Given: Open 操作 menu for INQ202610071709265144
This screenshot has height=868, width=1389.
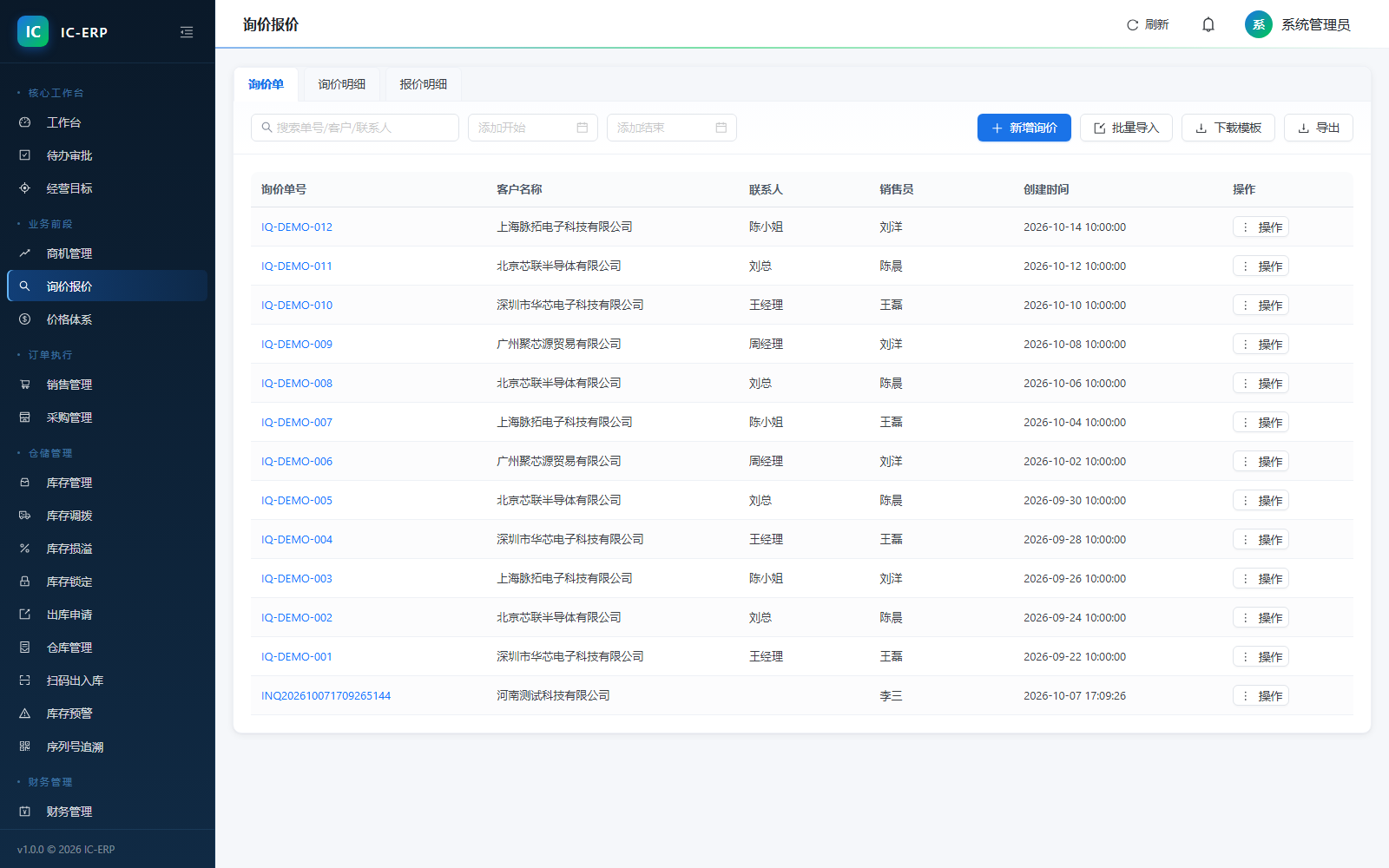Looking at the screenshot, I should pos(1261,696).
